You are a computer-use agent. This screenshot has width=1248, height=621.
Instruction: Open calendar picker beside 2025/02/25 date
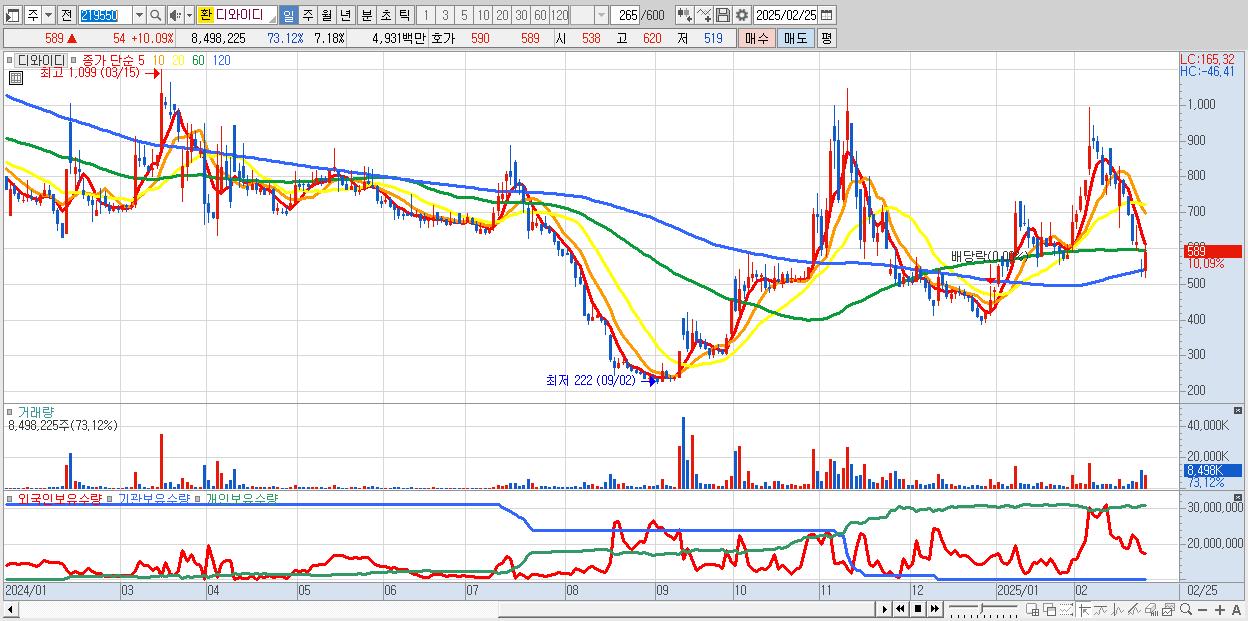coord(826,15)
